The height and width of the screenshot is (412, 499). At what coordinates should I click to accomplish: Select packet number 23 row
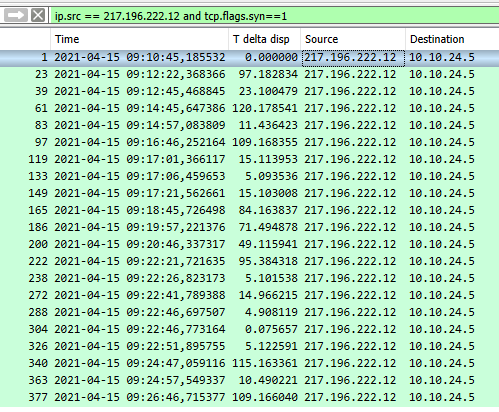coord(249,74)
